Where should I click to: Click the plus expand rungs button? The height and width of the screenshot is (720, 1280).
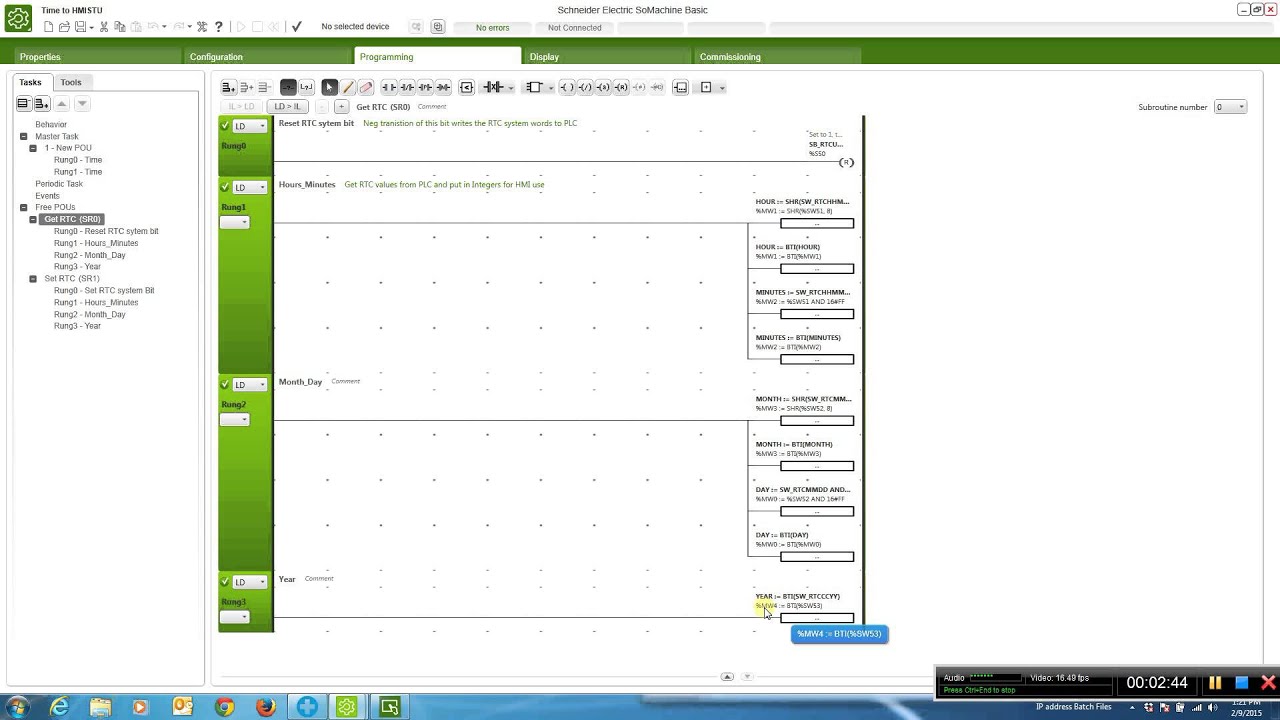(x=341, y=106)
